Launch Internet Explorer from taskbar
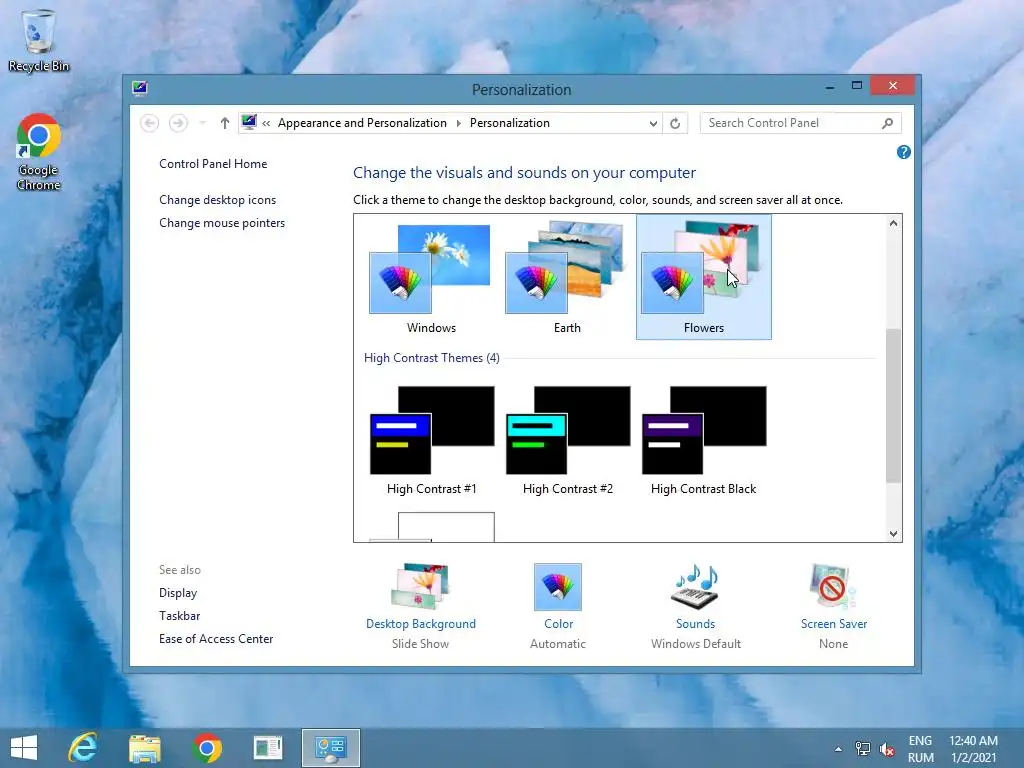The width and height of the screenshot is (1024, 768). point(83,748)
